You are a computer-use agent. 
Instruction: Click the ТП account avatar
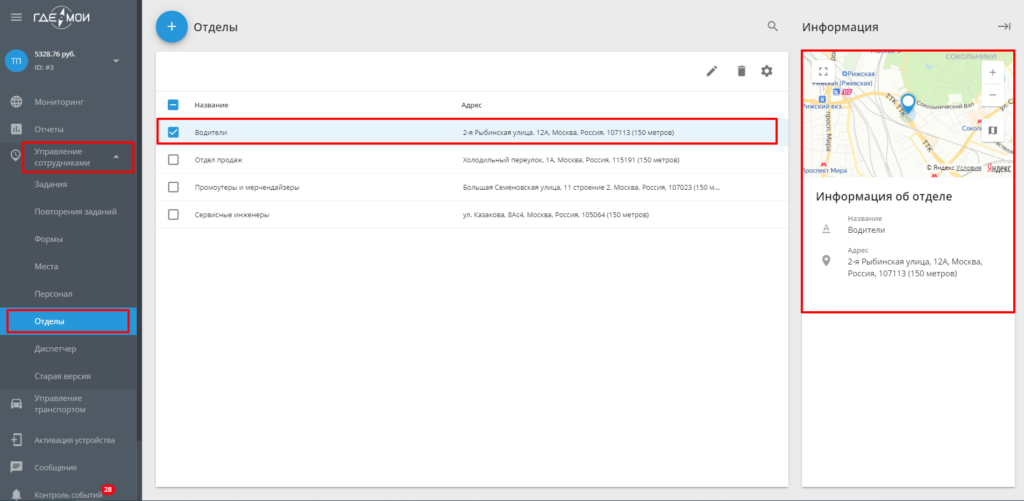(16, 61)
